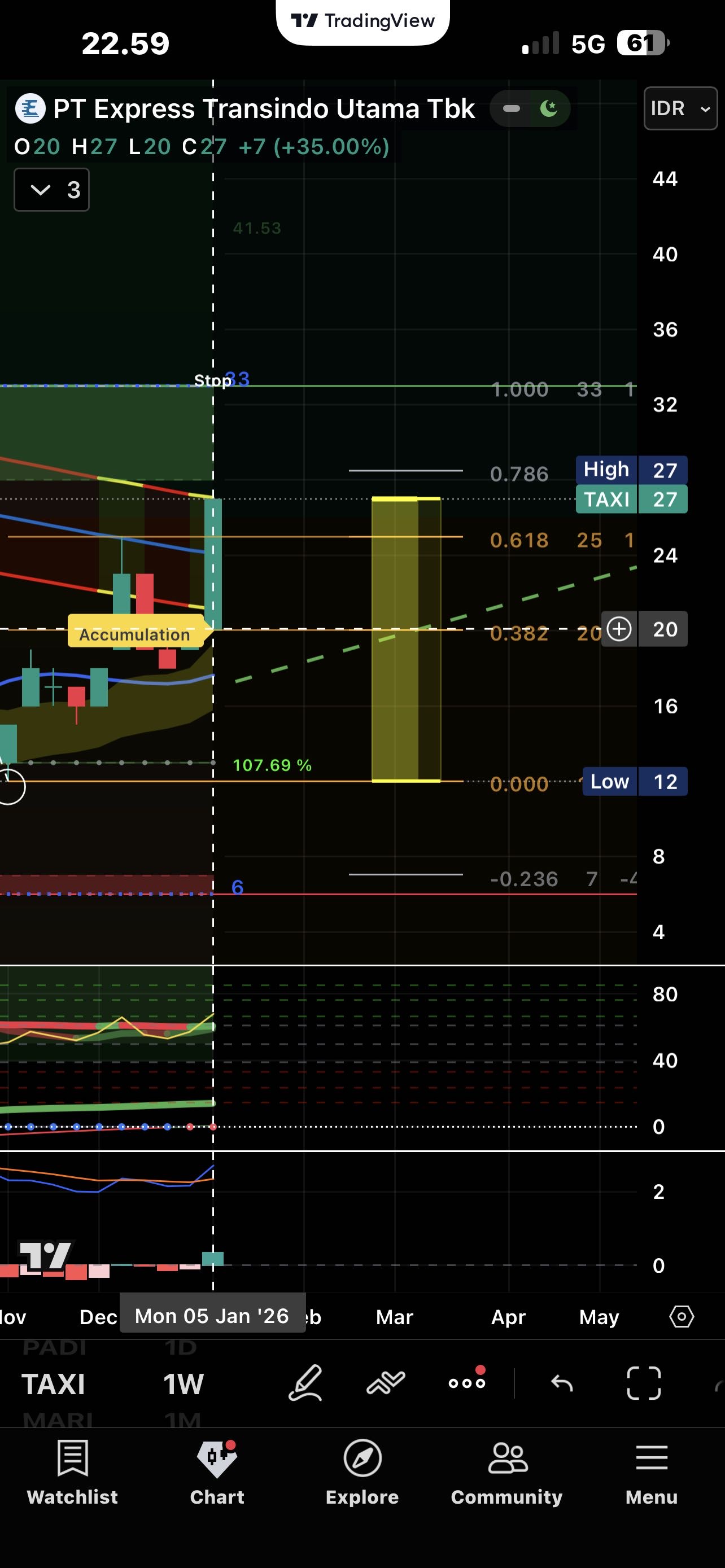
Task: Tap the Mar label on time axis
Action: tap(395, 1317)
